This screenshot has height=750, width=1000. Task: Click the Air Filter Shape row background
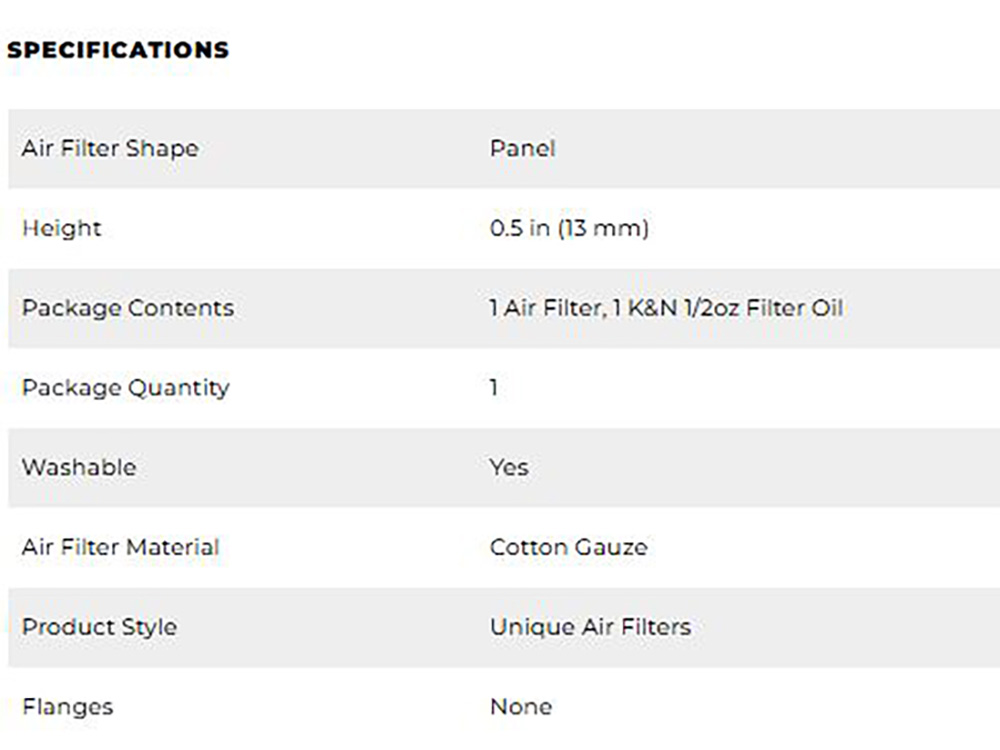[x=504, y=149]
